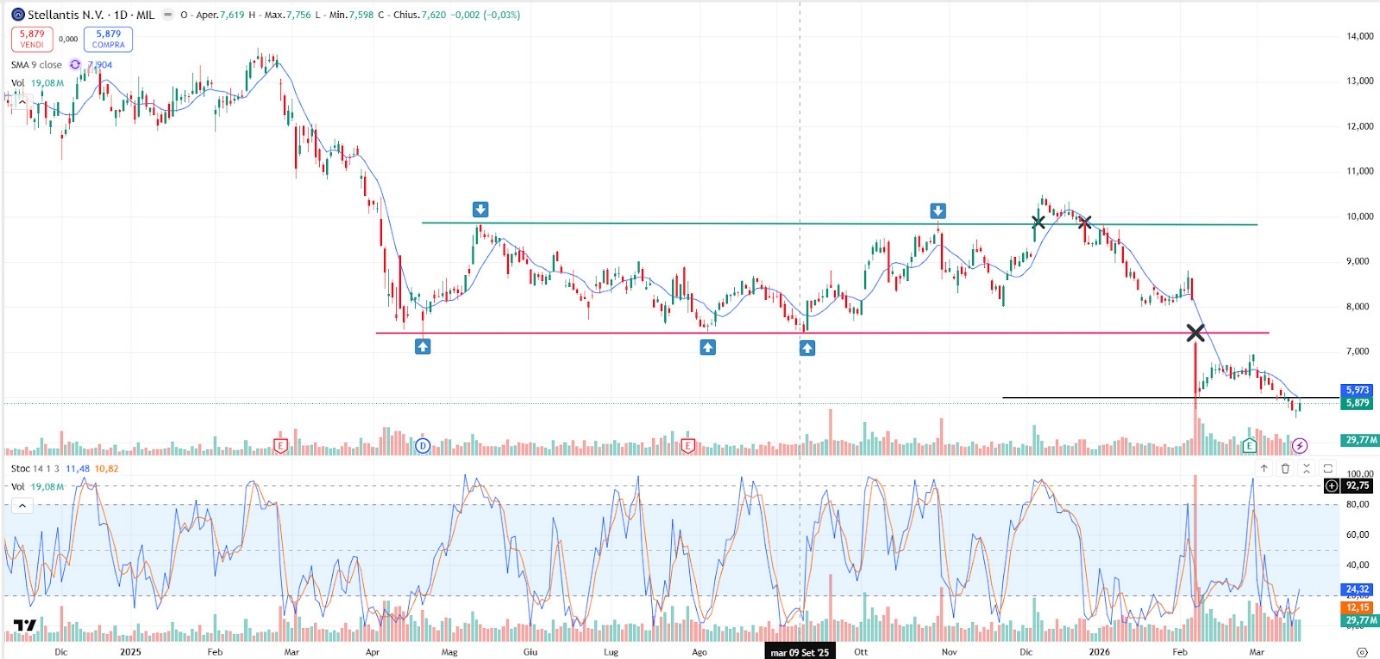
Task: Open the SMA 9 close indicator legend
Action: pyautogui.click(x=37, y=65)
